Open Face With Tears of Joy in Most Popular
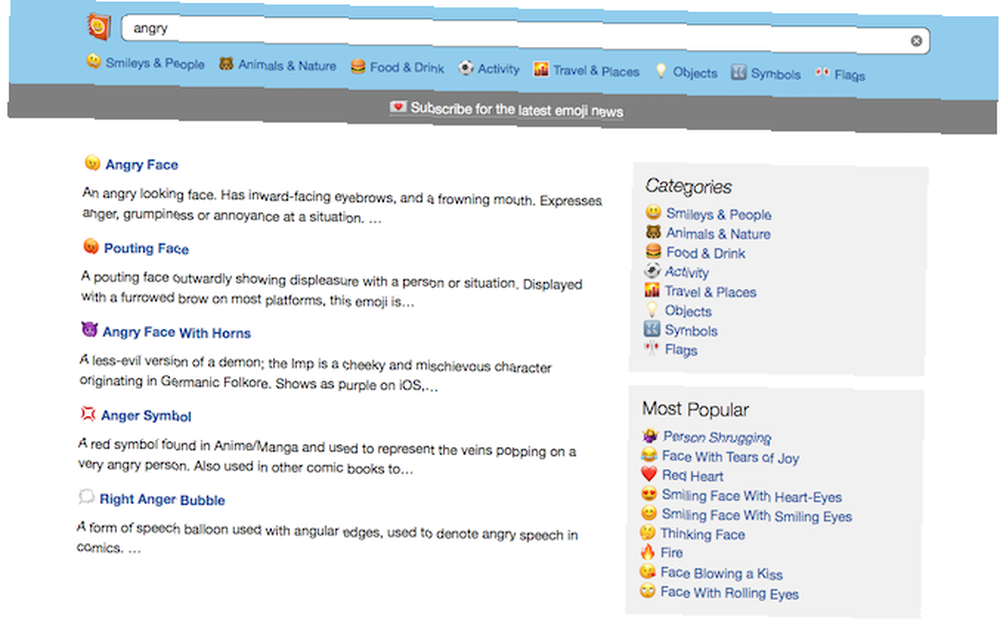This screenshot has width=1000, height=629. tap(730, 457)
